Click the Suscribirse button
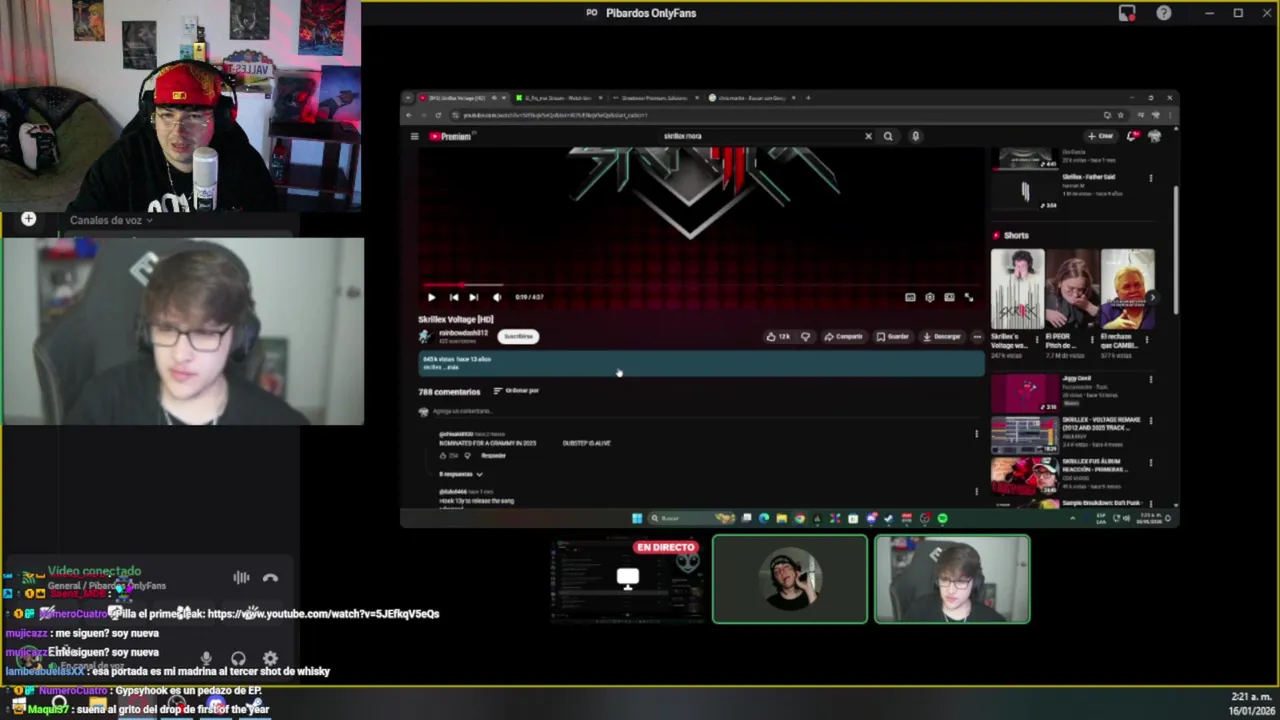The width and height of the screenshot is (1280, 720). pos(518,337)
